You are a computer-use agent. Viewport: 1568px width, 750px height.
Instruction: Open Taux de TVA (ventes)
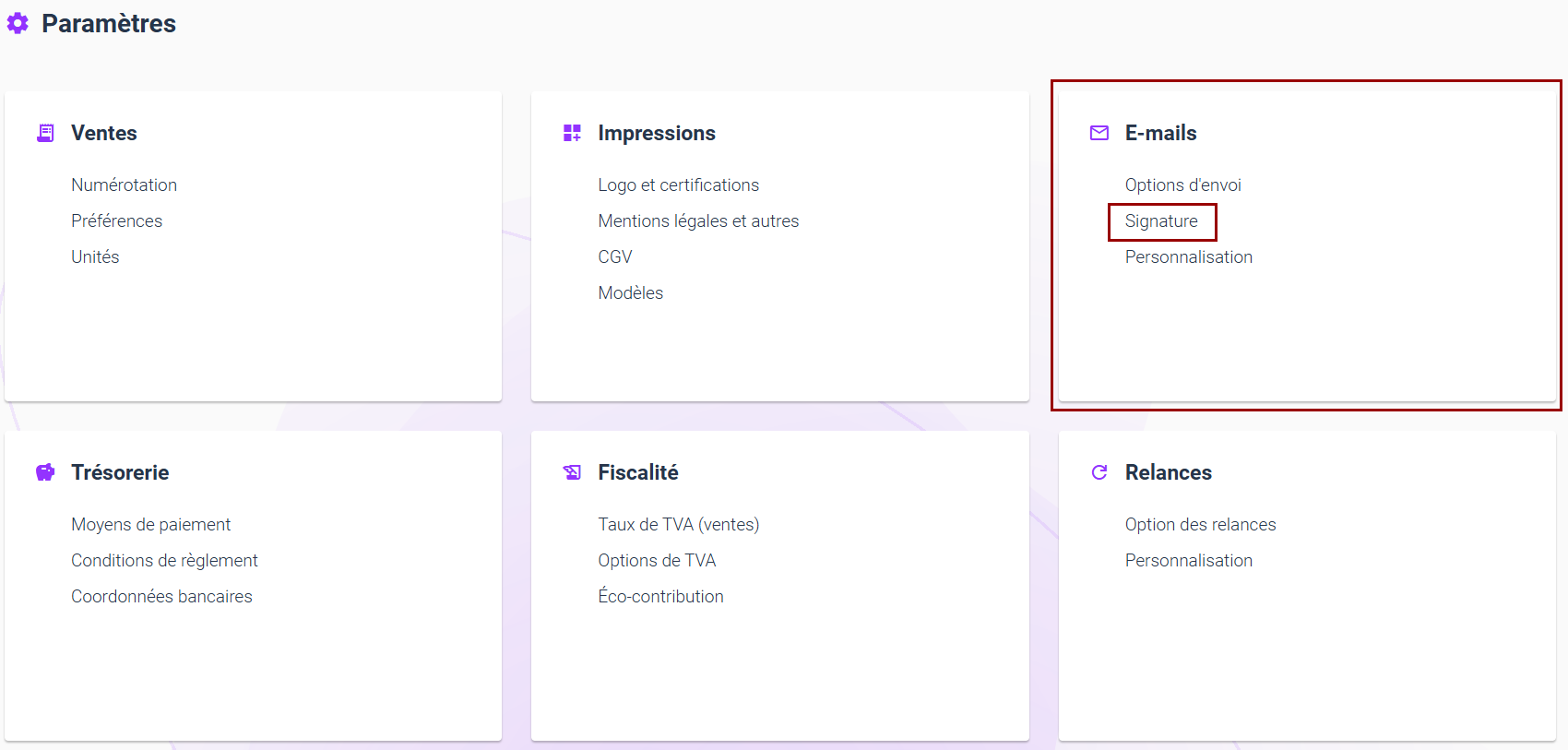[x=678, y=525]
